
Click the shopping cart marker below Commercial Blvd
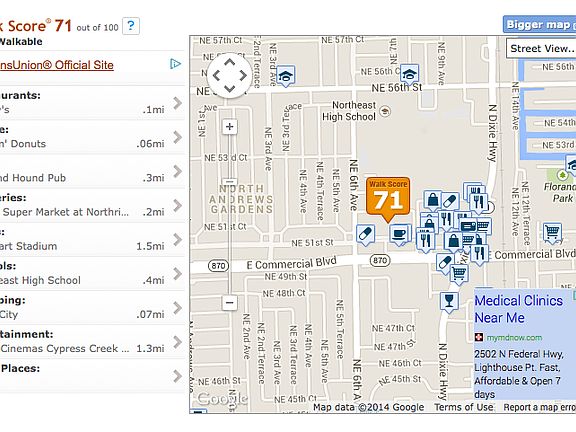tap(458, 274)
